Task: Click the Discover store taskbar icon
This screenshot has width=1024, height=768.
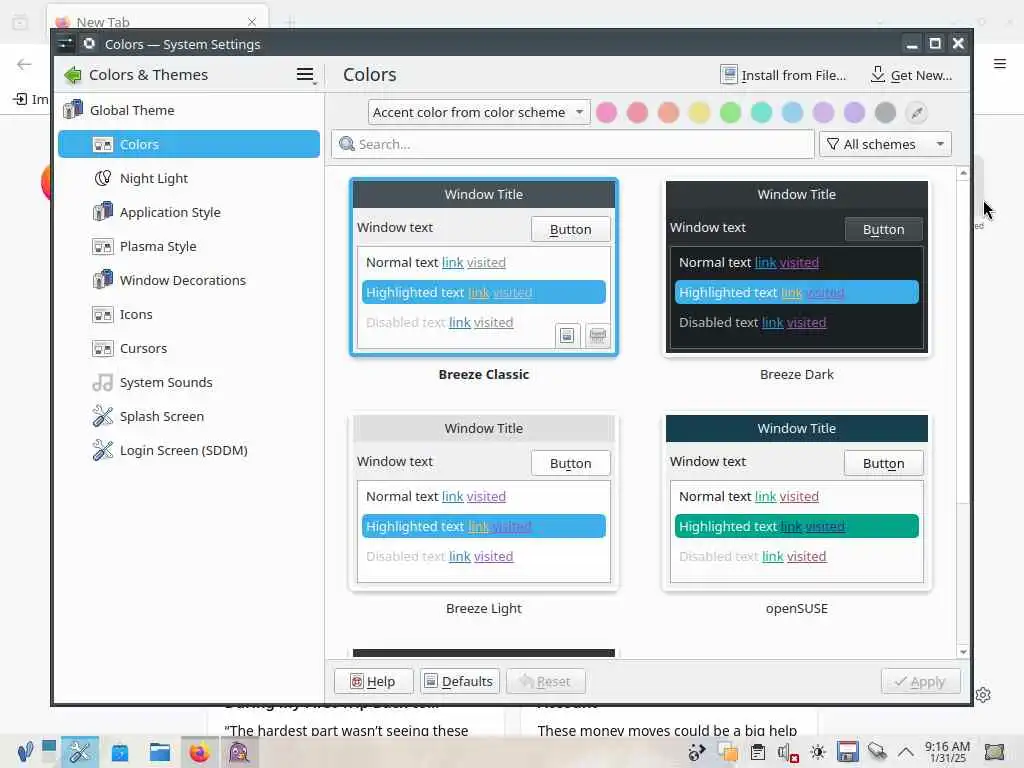Action: point(120,752)
